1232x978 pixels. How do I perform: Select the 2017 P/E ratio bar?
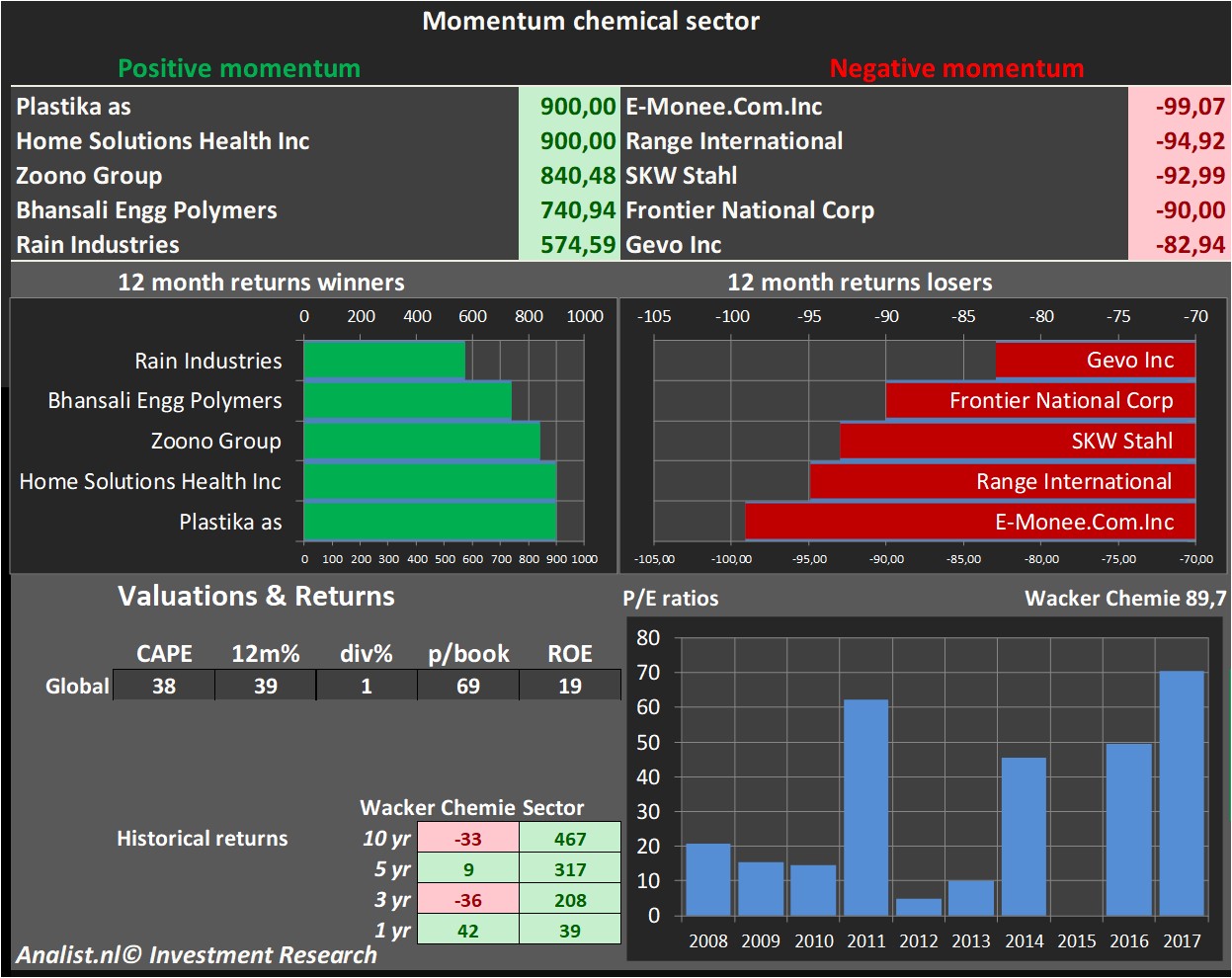[1181, 793]
